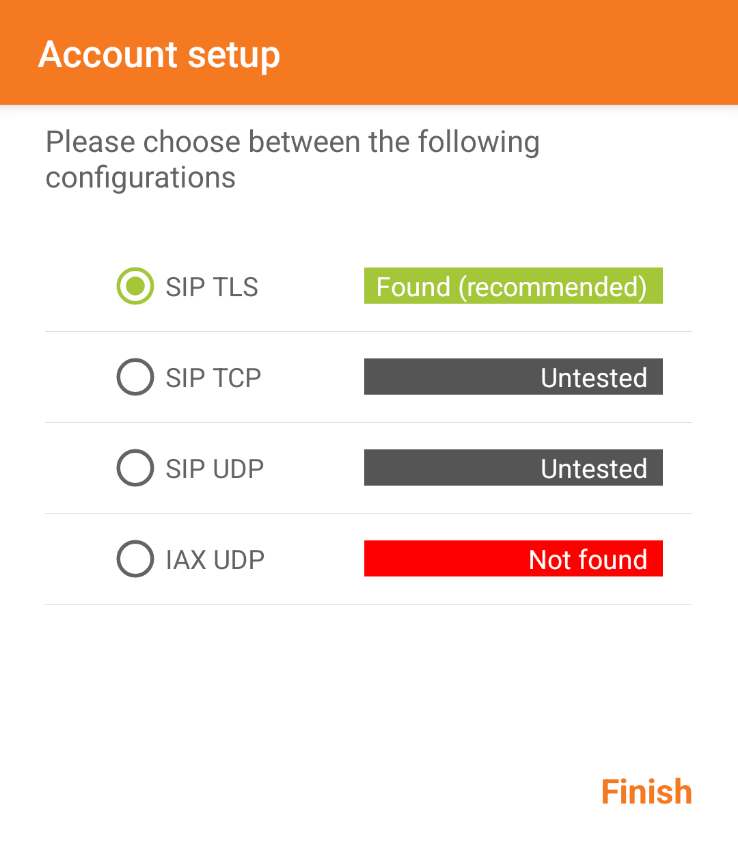Click the green Found (recommended) status badge

(x=513, y=286)
